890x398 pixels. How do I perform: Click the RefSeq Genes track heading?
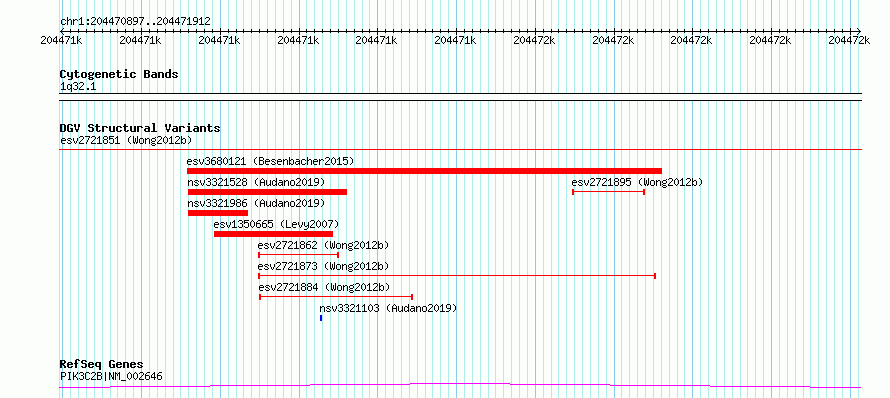[101, 364]
